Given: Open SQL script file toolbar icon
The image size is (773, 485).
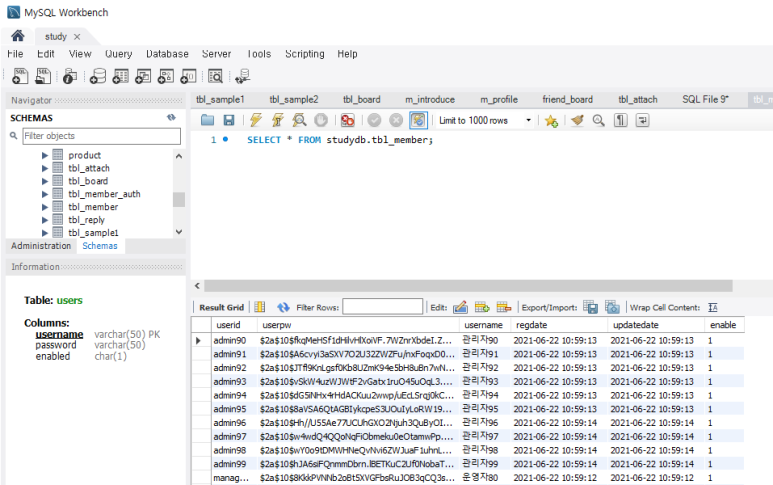Looking at the screenshot, I should pyautogui.click(x=43, y=76).
